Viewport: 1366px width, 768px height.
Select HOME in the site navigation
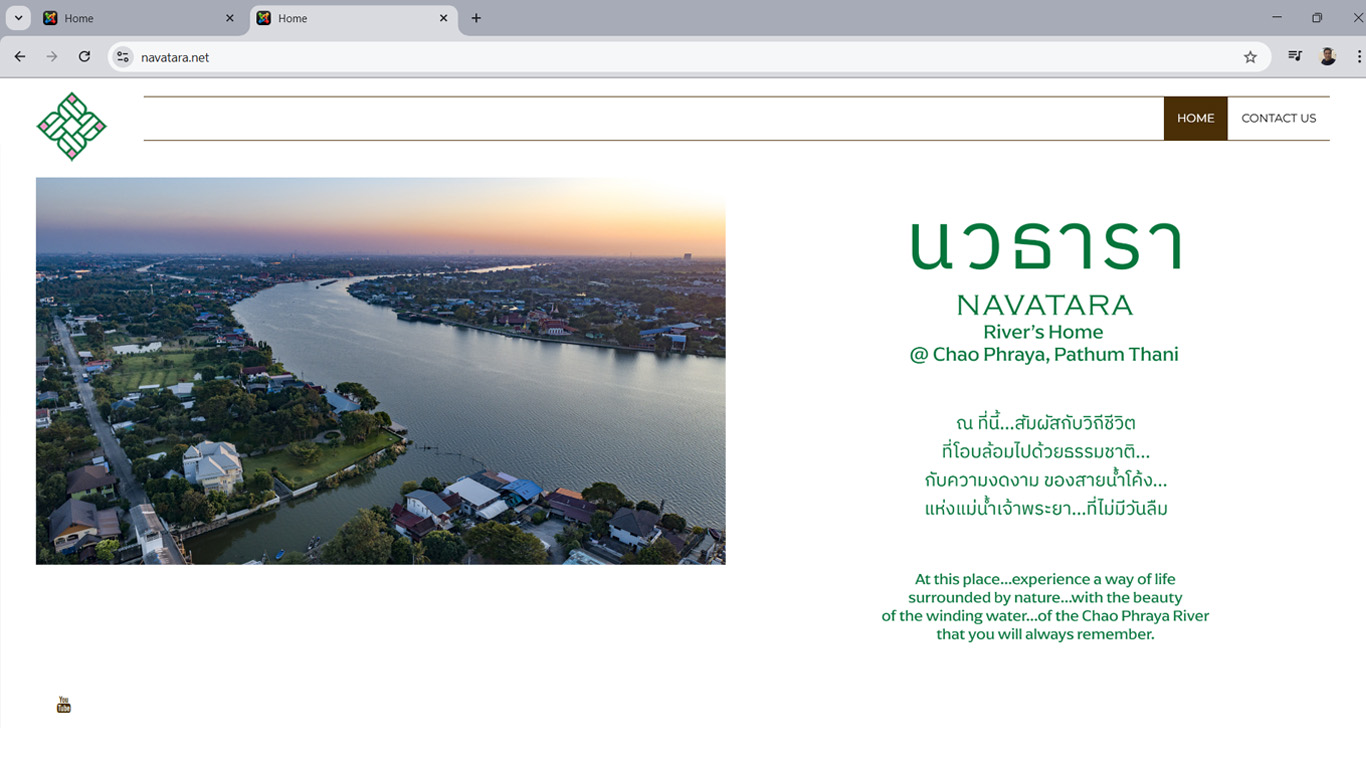pos(1195,118)
